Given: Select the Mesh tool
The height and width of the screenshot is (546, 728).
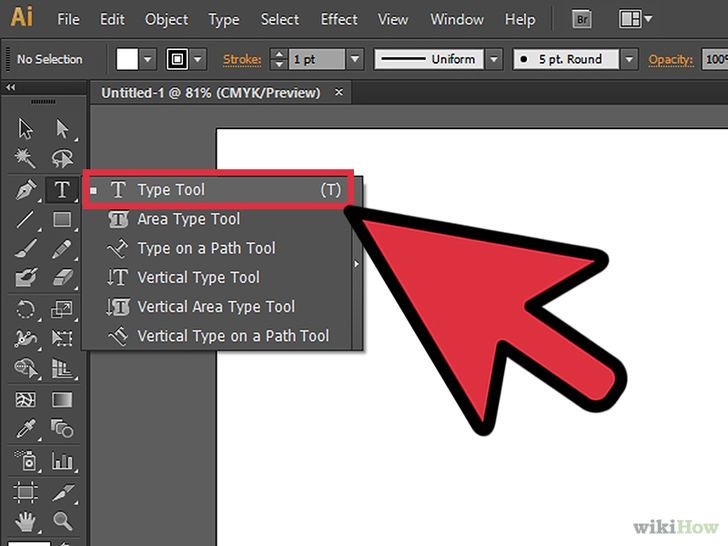Looking at the screenshot, I should (x=25, y=400).
